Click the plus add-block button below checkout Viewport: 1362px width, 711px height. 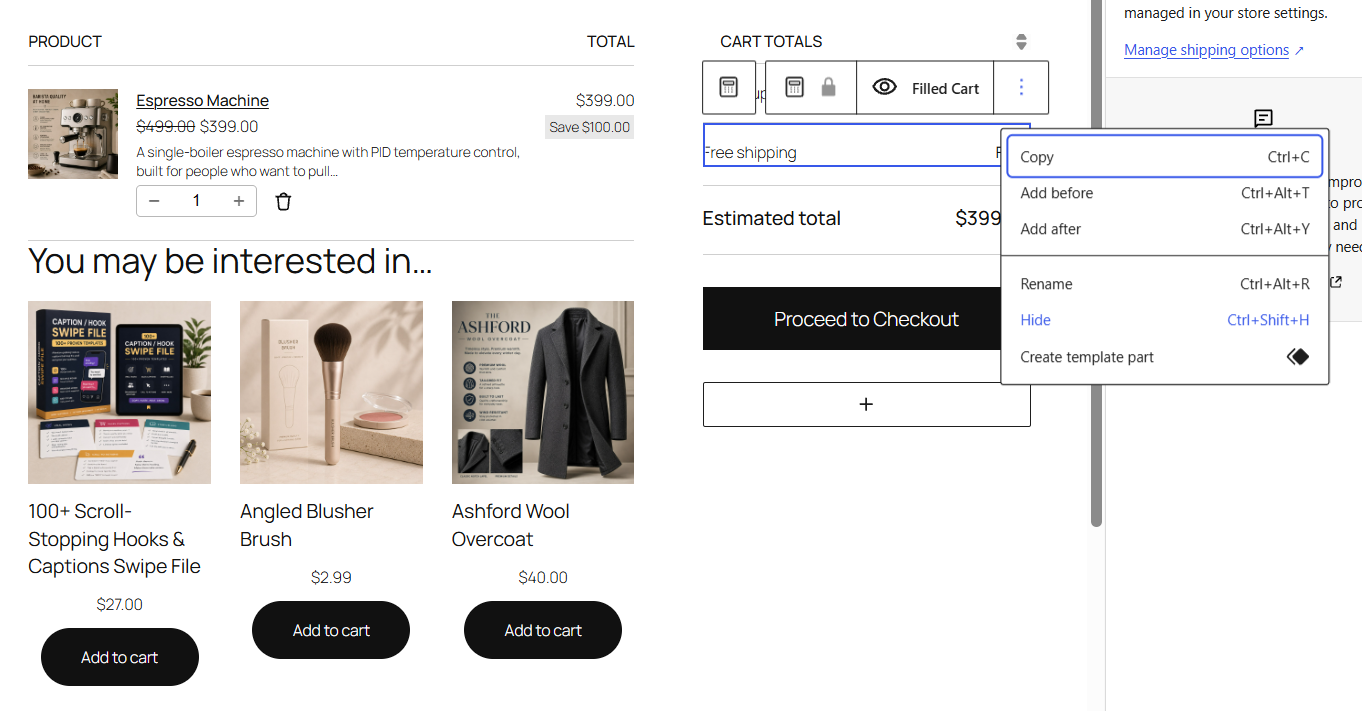pos(866,404)
